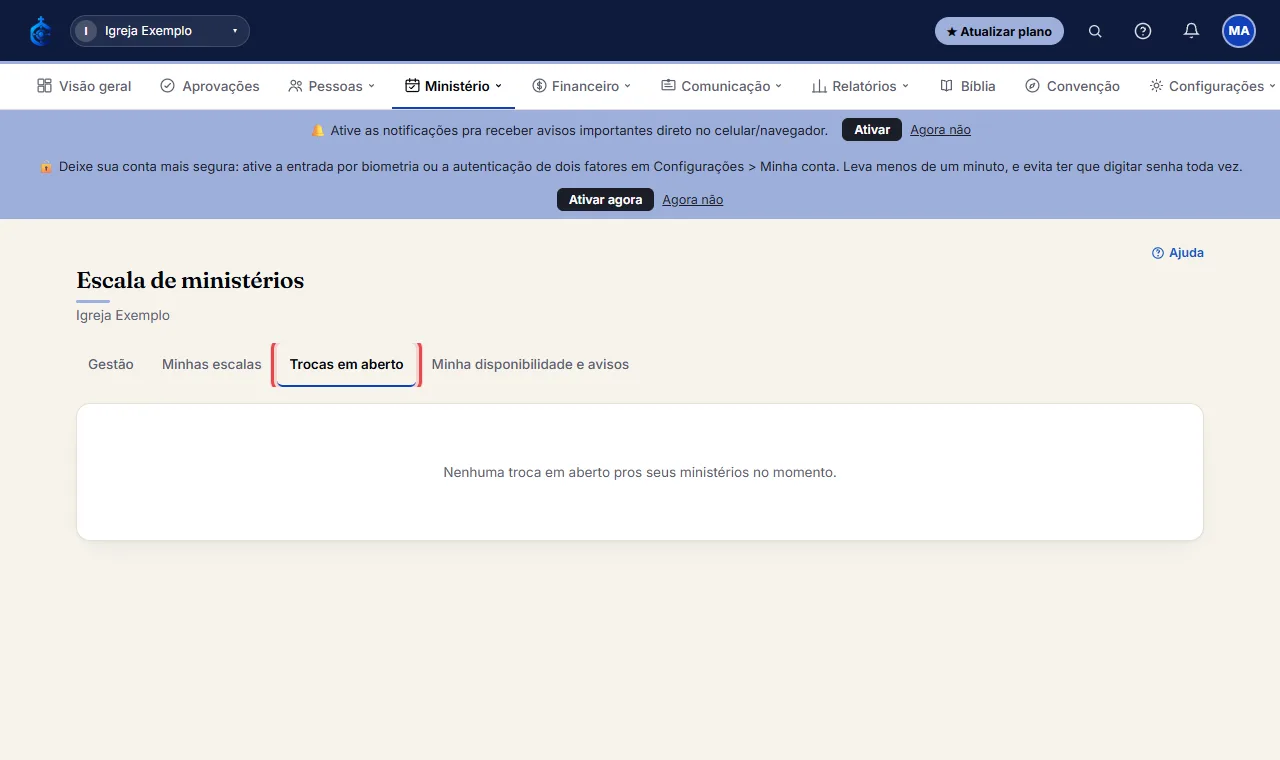This screenshot has width=1280, height=760.
Task: Open the Ajuda help link
Action: 1178,253
